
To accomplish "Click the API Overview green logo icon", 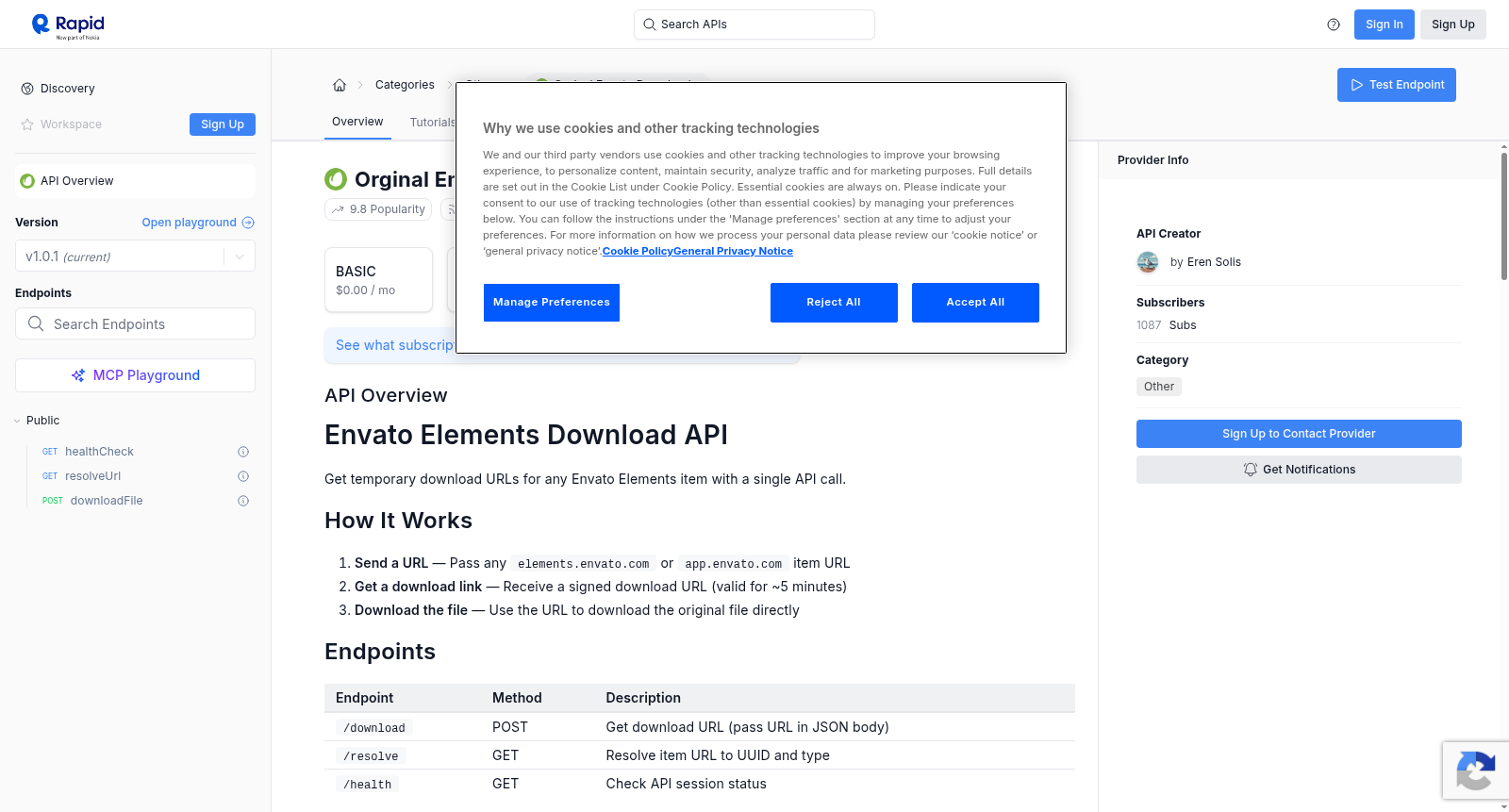I will [x=27, y=181].
